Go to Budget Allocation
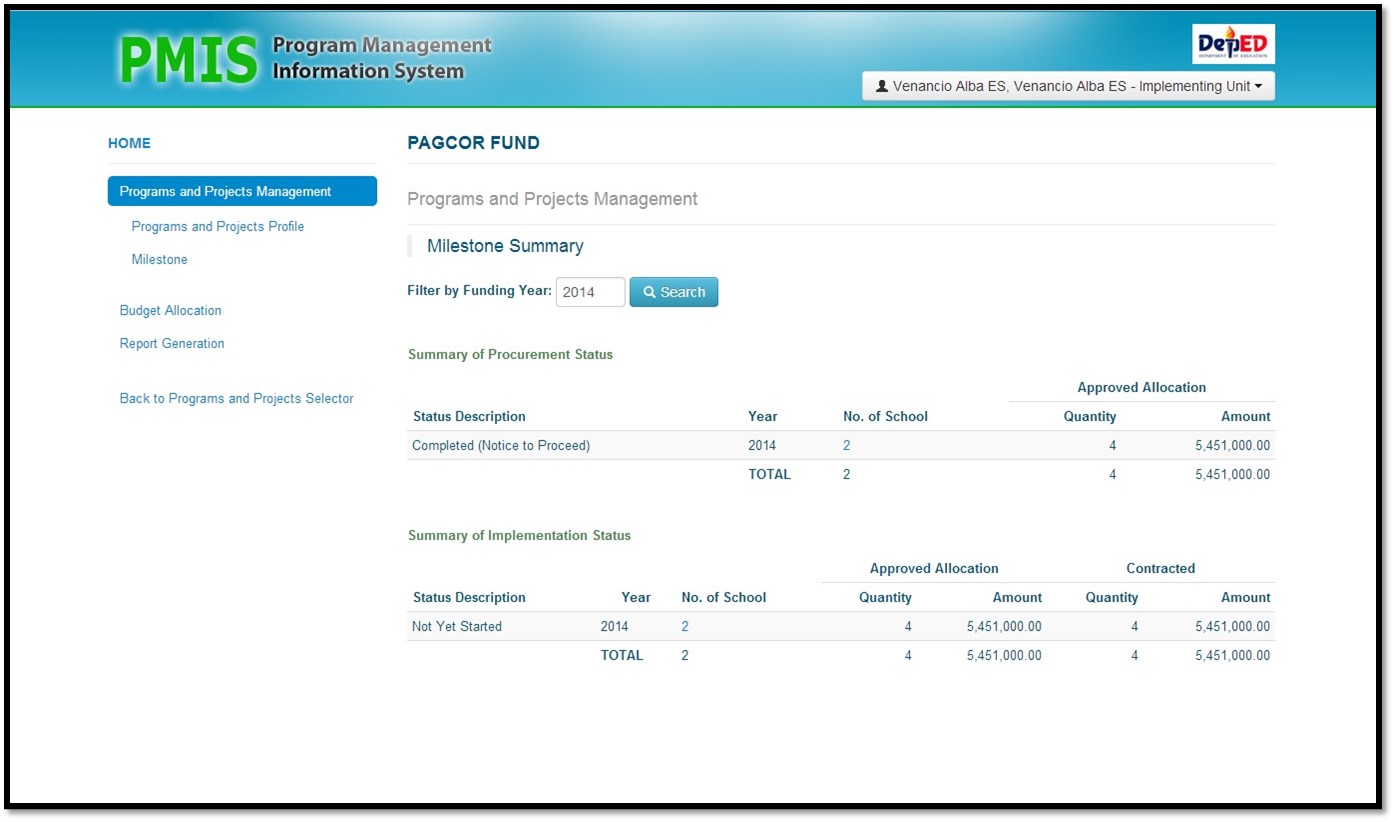Viewport: 1394px width, 822px height. pyautogui.click(x=170, y=310)
